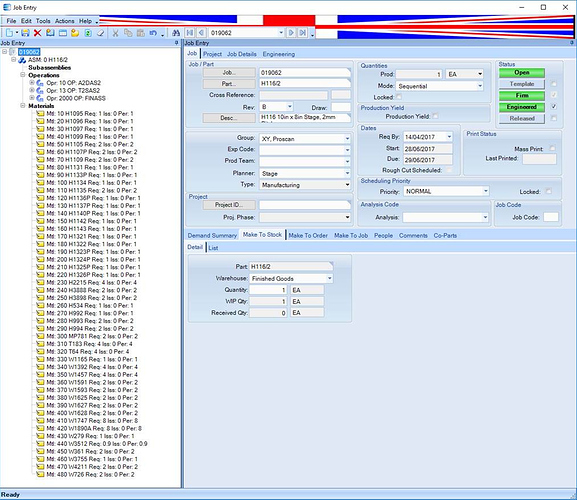Click the Undo arrow icon
This screenshot has width=577, height=500.
pyautogui.click(x=153, y=33)
